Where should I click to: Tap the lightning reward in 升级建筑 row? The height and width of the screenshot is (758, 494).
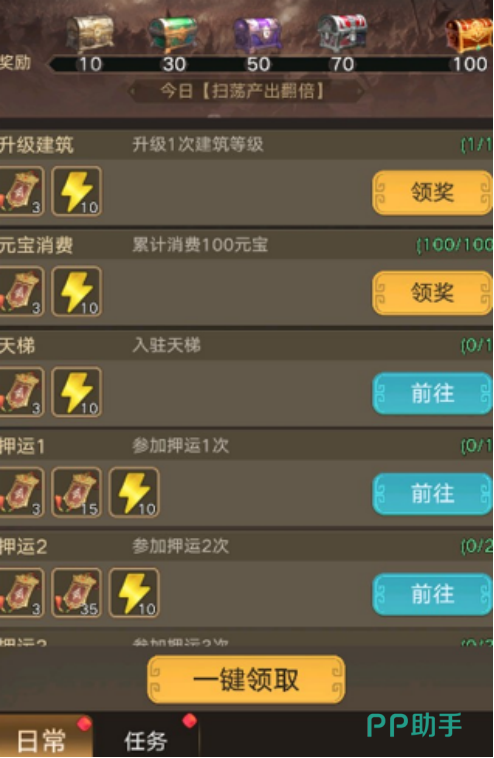click(x=76, y=191)
